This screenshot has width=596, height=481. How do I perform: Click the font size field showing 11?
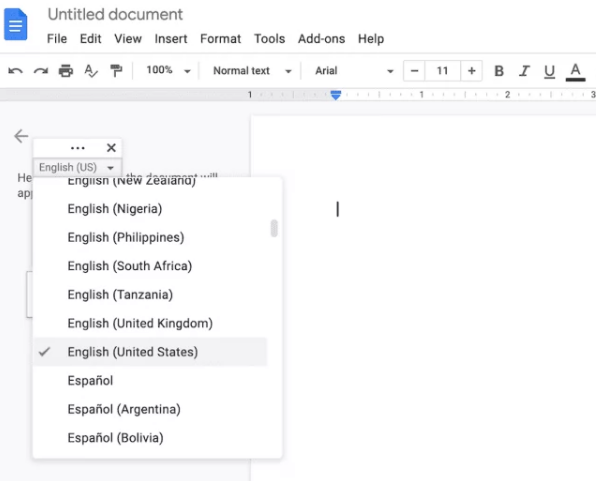pos(442,71)
